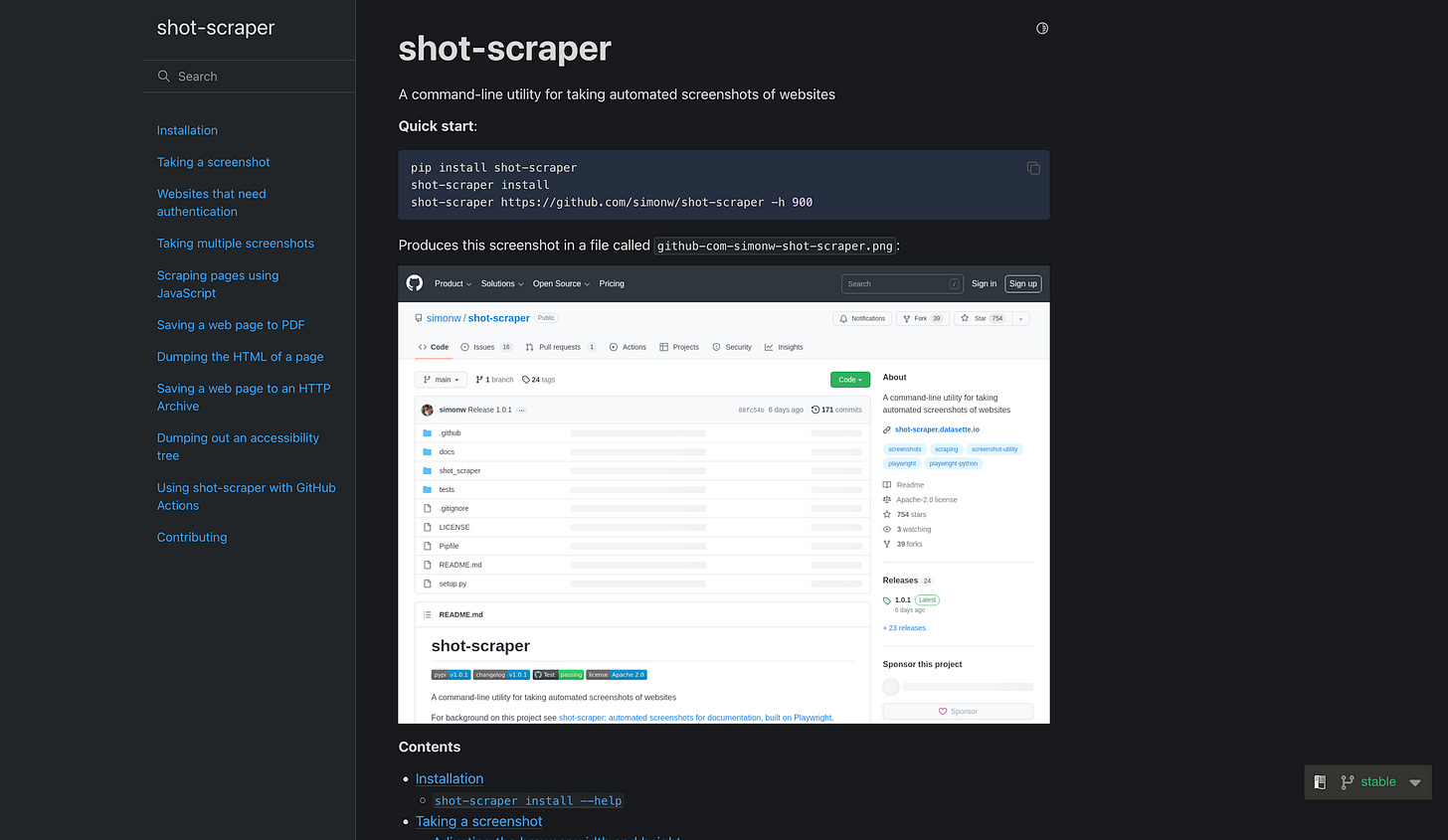Click main branch dropdown in embedded screenshot
Image resolution: width=1448 pixels, height=840 pixels.
coord(441,380)
